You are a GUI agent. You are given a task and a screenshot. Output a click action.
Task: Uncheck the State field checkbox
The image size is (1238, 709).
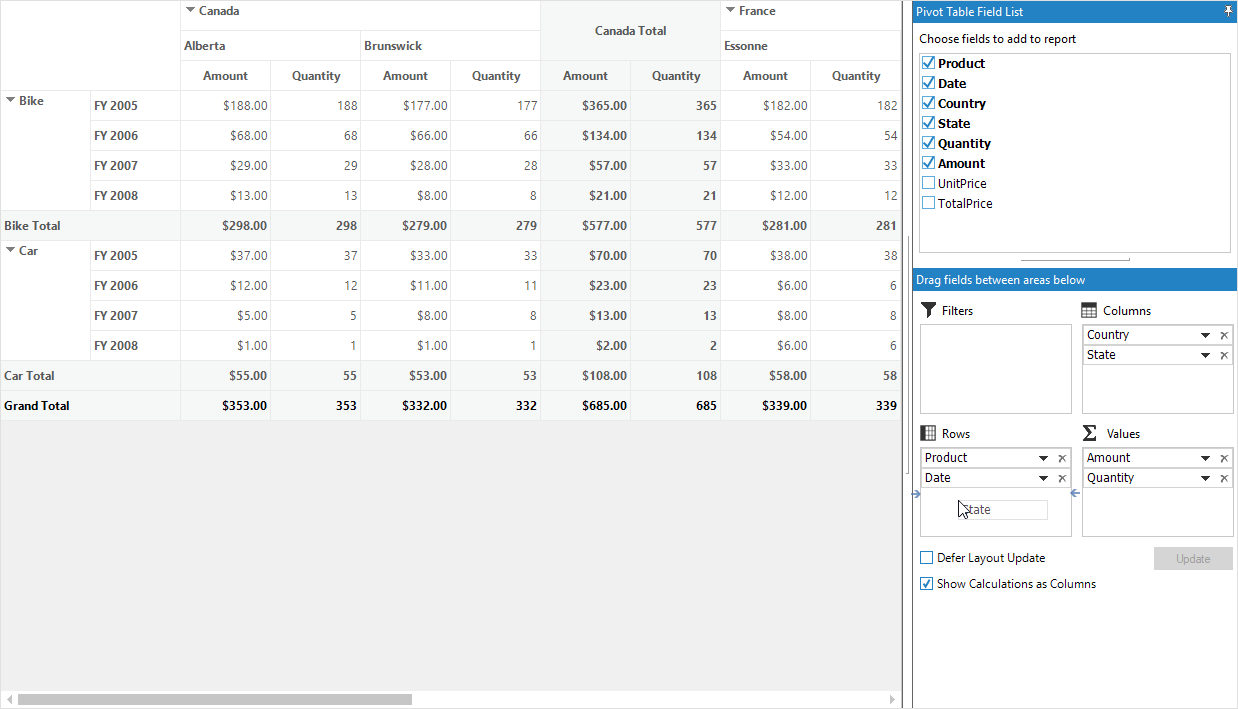coord(928,123)
